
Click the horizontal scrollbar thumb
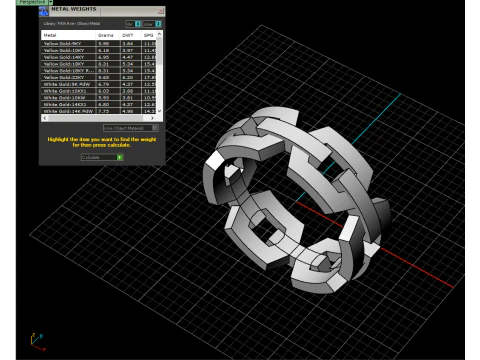click(95, 118)
